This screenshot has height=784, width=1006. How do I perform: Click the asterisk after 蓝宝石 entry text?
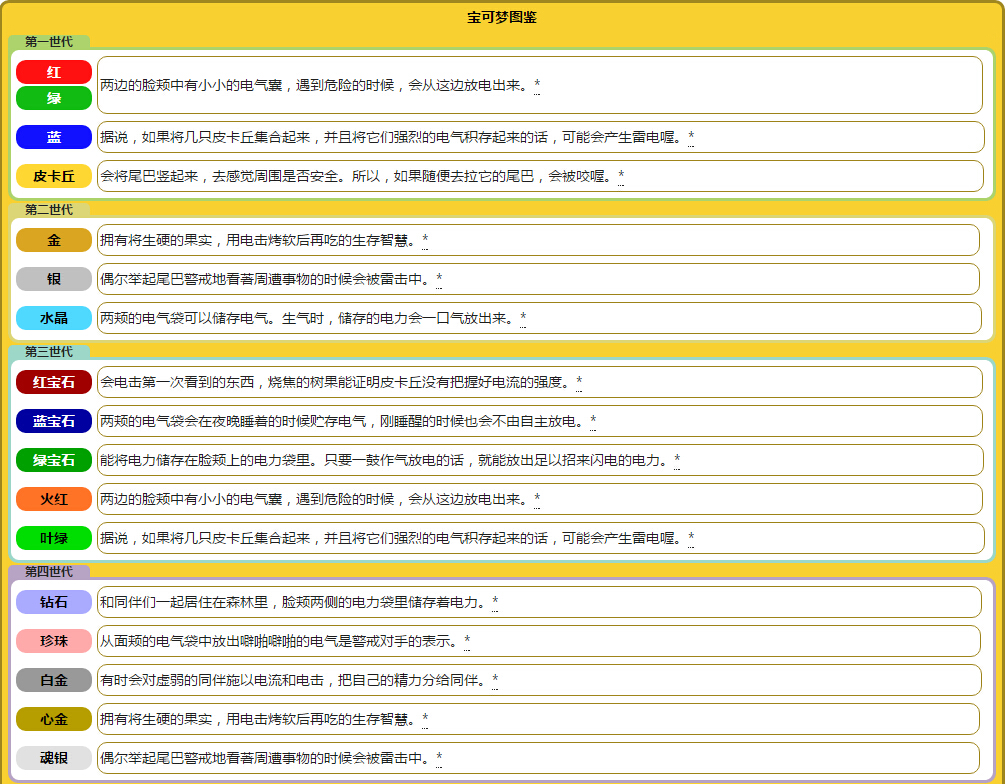593,422
